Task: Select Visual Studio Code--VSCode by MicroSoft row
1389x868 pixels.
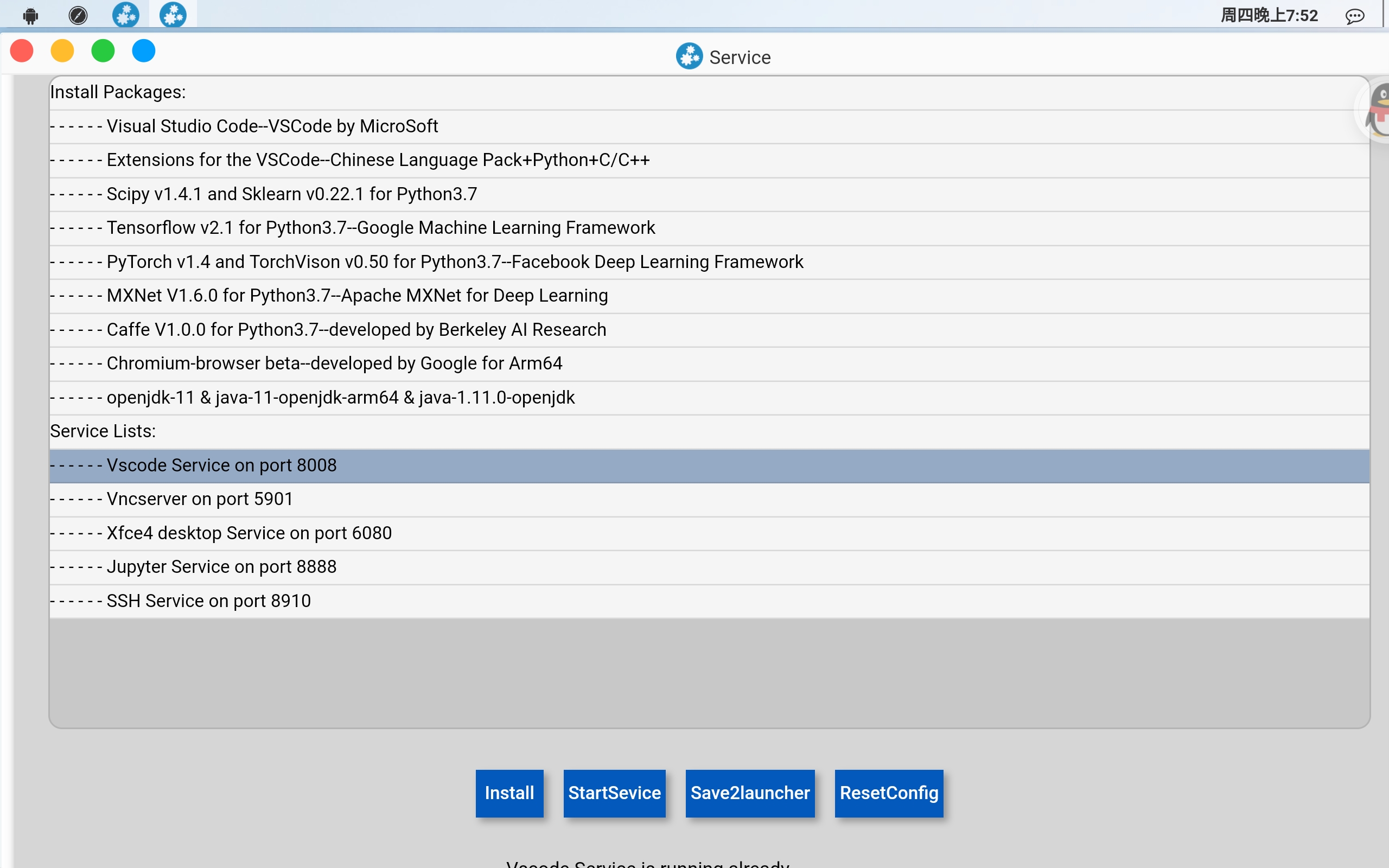Action: click(x=710, y=126)
